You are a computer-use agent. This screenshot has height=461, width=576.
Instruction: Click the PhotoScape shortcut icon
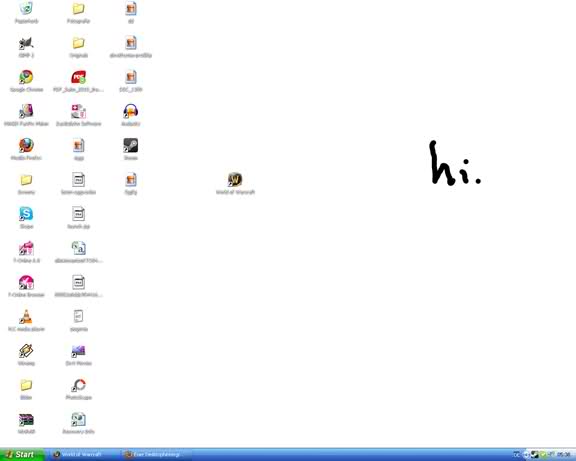[x=78, y=385]
